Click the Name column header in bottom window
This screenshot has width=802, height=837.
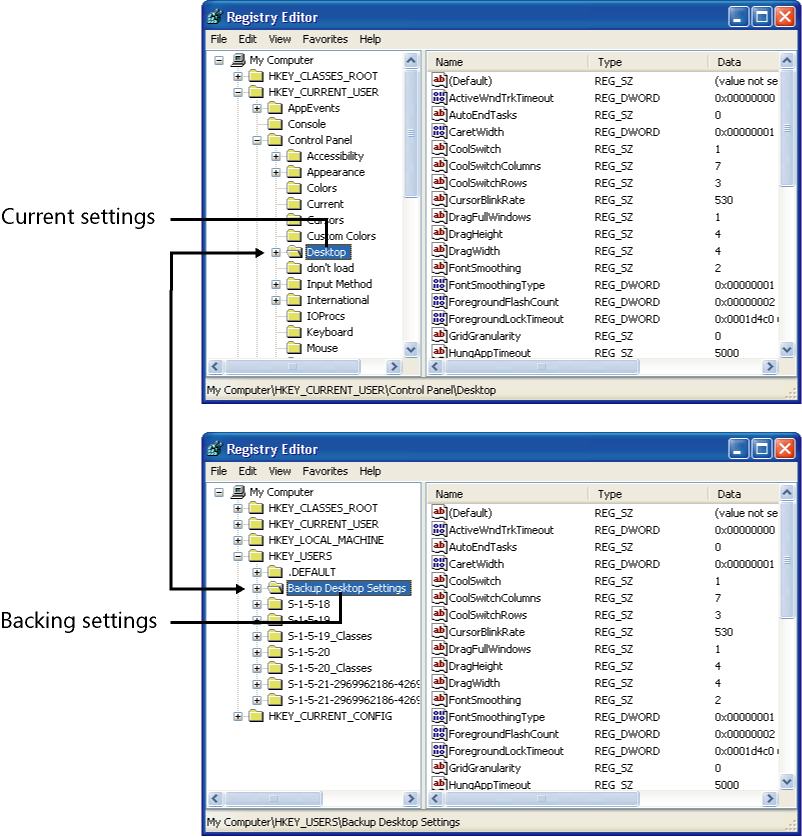click(x=450, y=494)
